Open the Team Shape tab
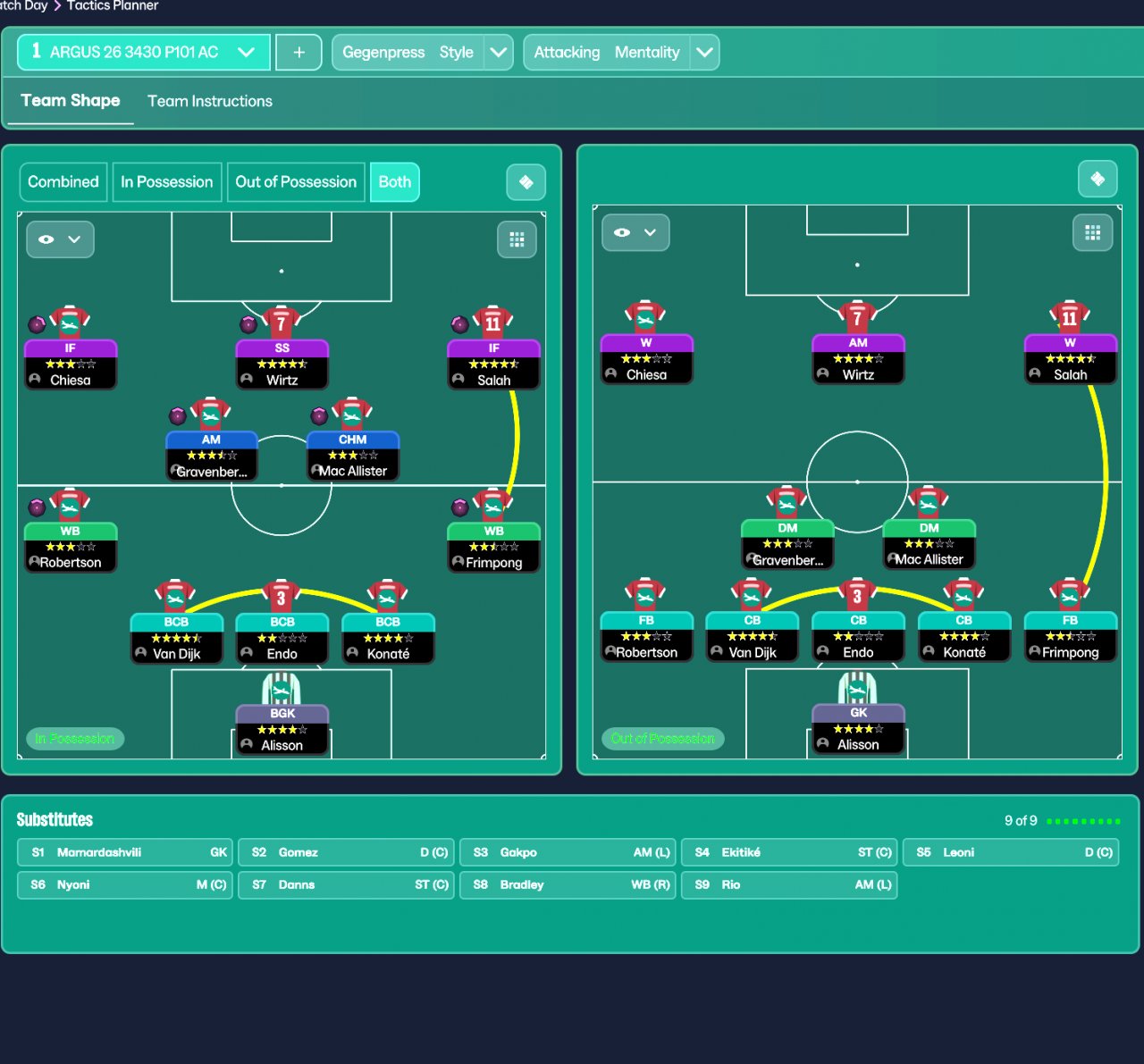Screen dimensions: 1144x1064 (71, 101)
